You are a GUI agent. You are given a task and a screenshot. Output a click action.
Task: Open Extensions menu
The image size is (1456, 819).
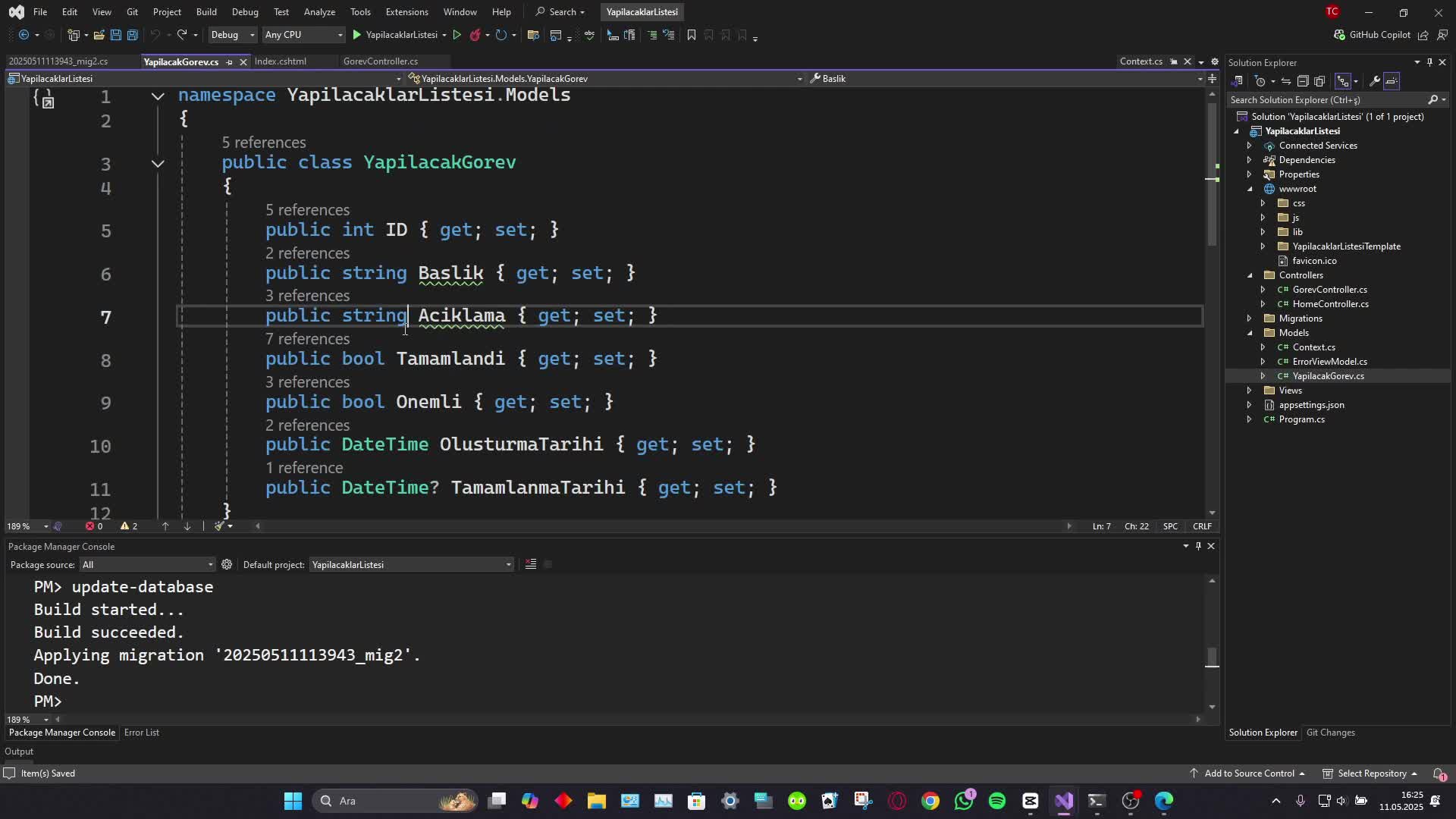(406, 12)
